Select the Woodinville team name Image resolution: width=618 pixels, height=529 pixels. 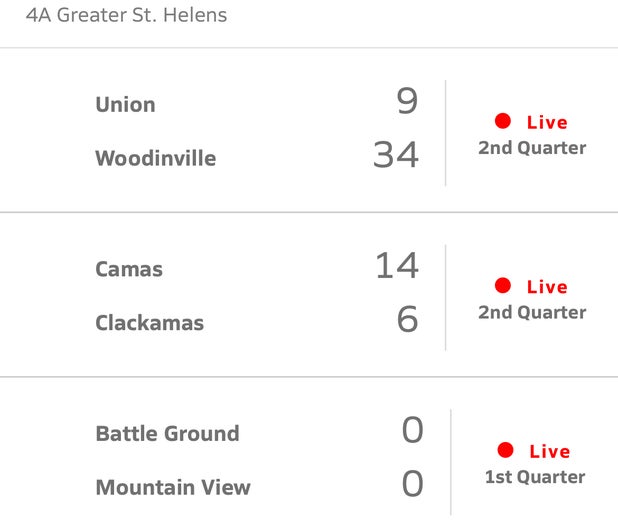pyautogui.click(x=156, y=158)
